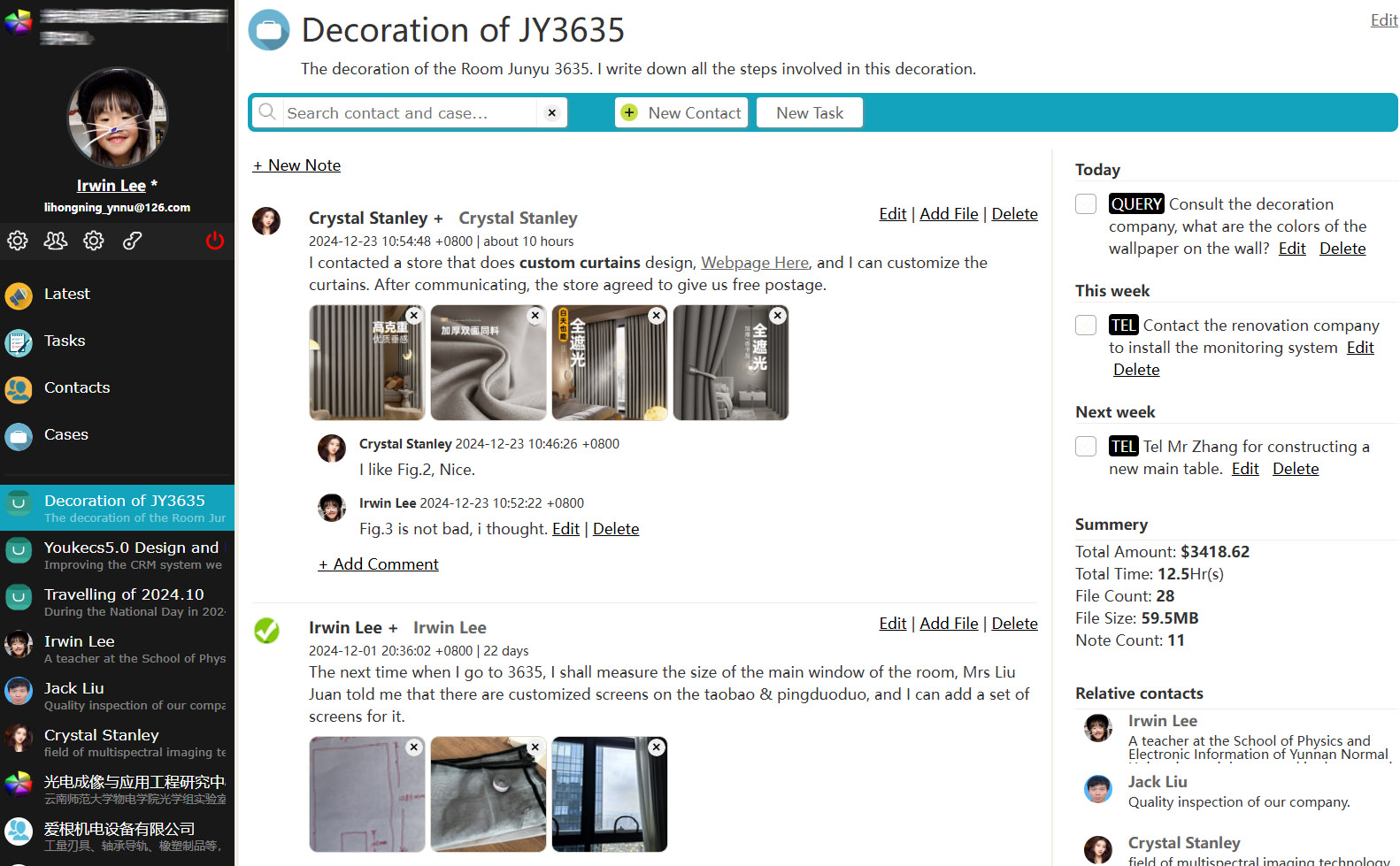The width and height of the screenshot is (1400, 866).
Task: Click the case icon beside page title
Action: [x=269, y=30]
